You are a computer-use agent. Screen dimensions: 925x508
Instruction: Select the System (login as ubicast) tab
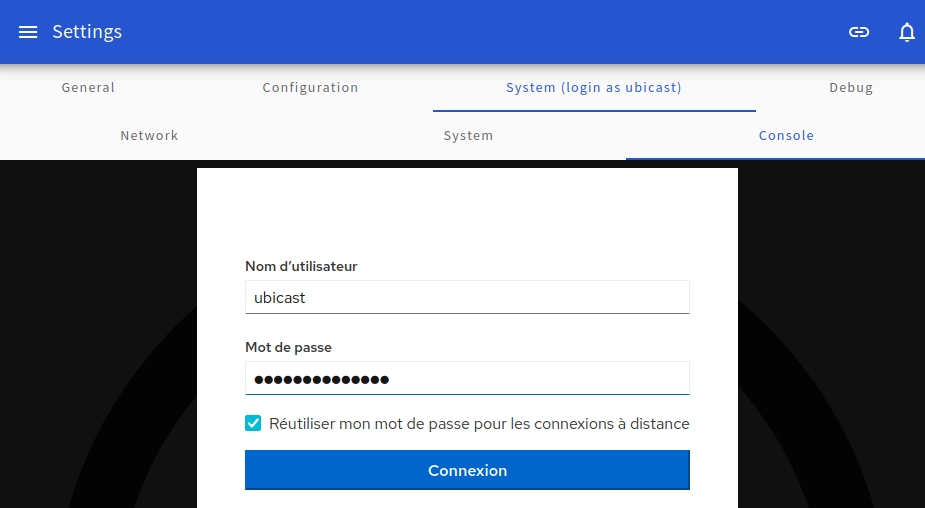pos(594,87)
